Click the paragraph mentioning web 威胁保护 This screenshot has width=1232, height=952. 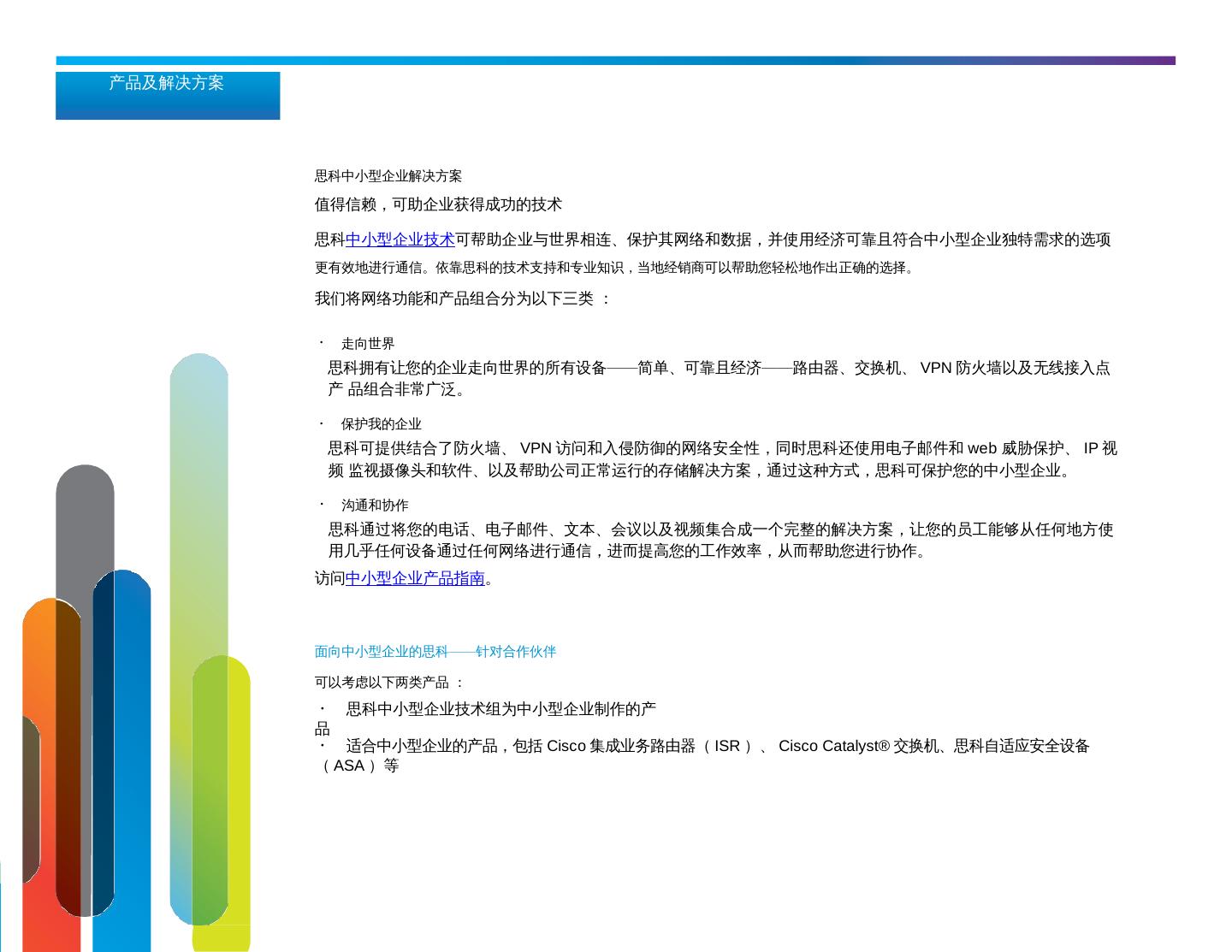click(722, 459)
